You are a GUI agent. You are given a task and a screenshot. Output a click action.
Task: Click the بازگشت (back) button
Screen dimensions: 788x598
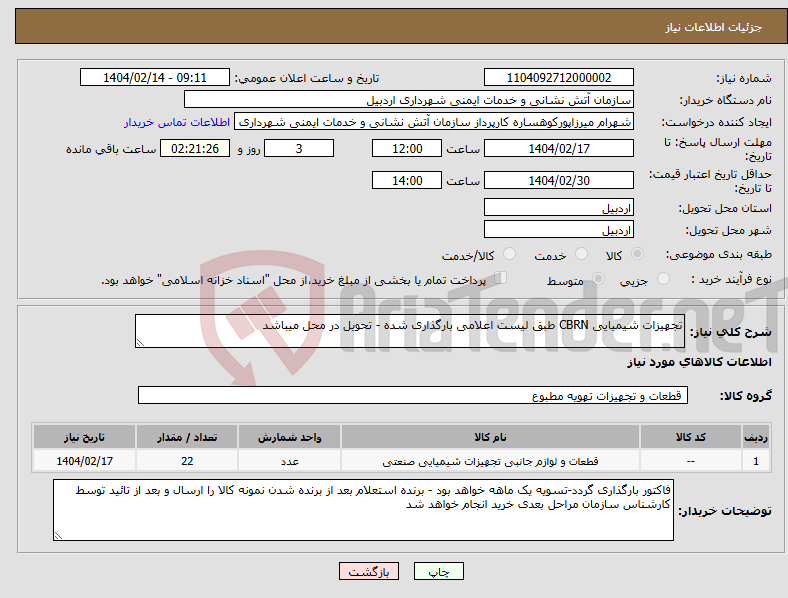[x=368, y=571]
